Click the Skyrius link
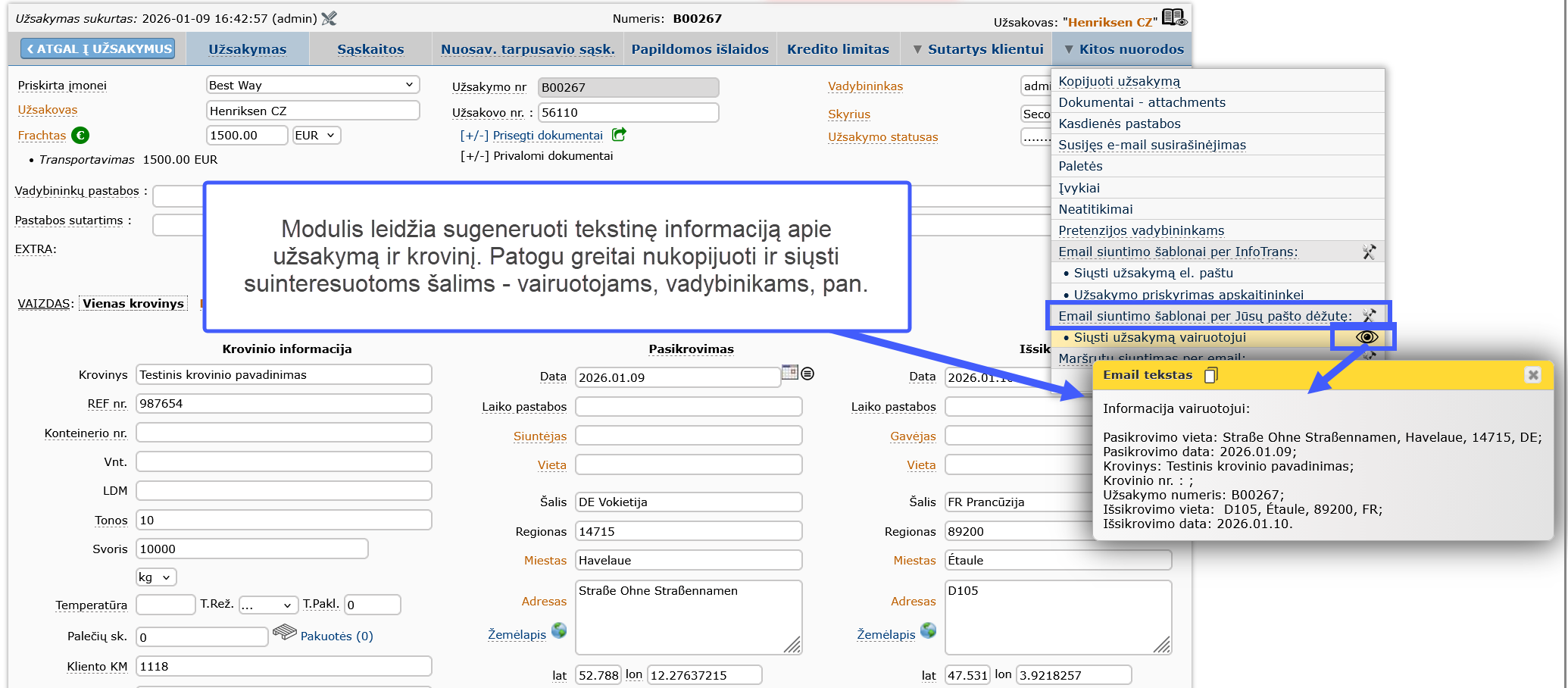This screenshot has height=688, width=1568. [848, 114]
